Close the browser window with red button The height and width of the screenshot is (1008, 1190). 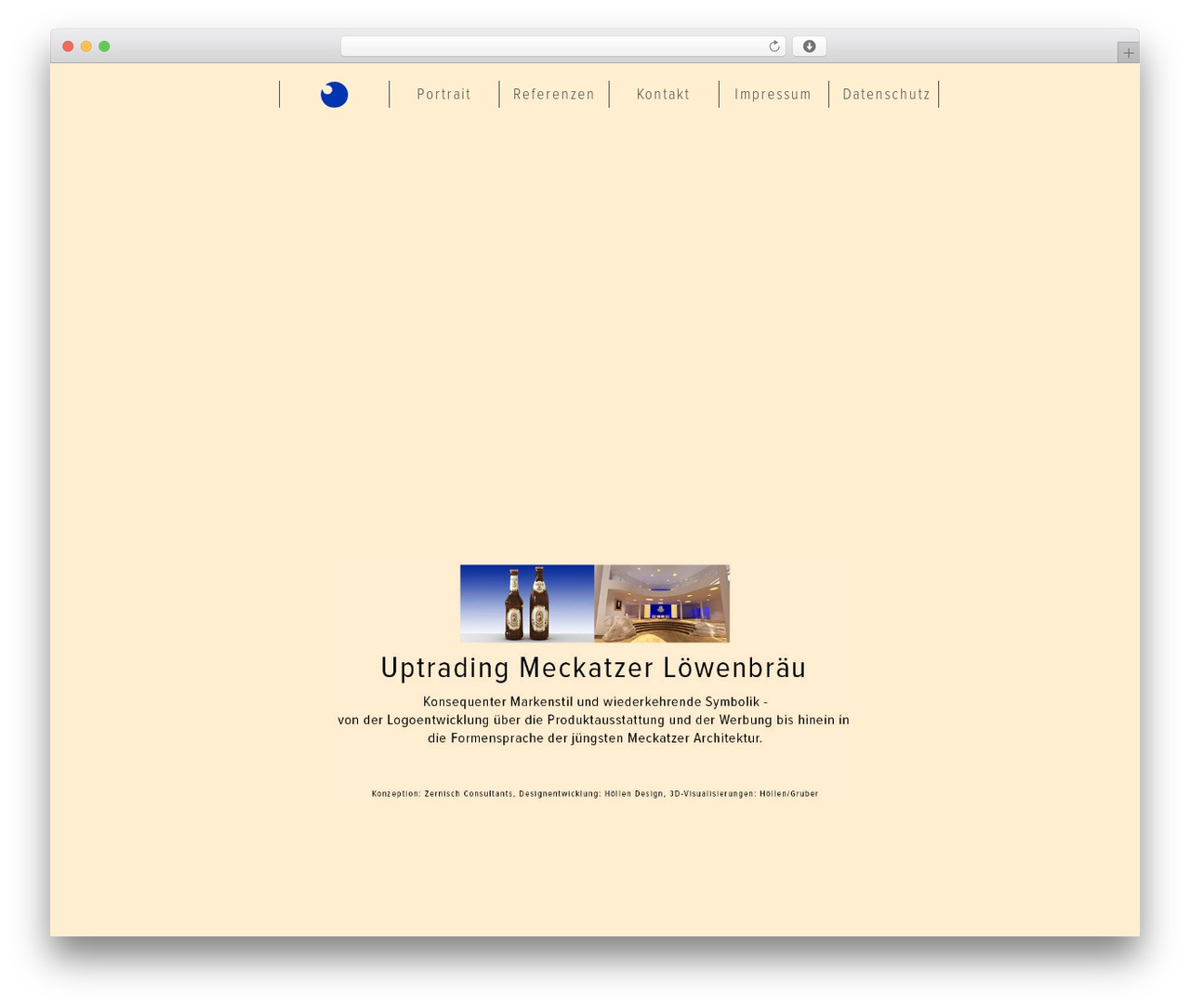[68, 46]
